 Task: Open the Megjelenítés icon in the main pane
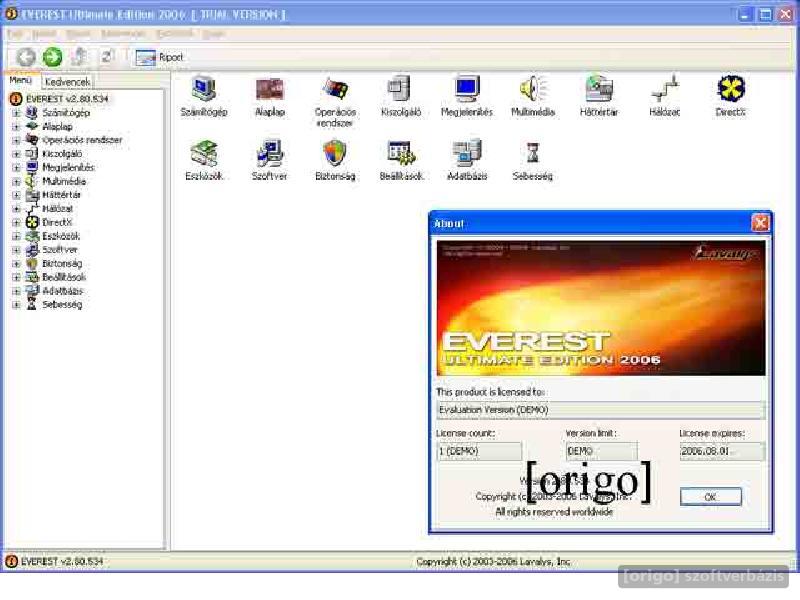pos(467,96)
